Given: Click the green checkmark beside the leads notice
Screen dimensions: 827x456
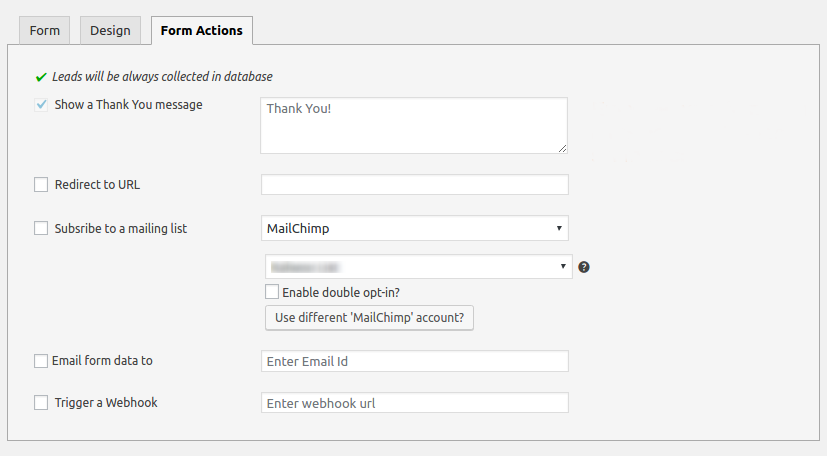Looking at the screenshot, I should tap(41, 77).
